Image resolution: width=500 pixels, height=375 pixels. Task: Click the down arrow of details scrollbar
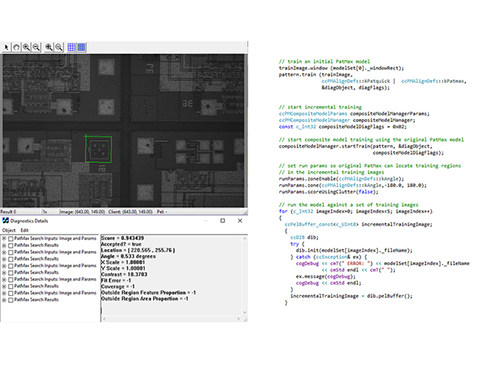(x=245, y=312)
